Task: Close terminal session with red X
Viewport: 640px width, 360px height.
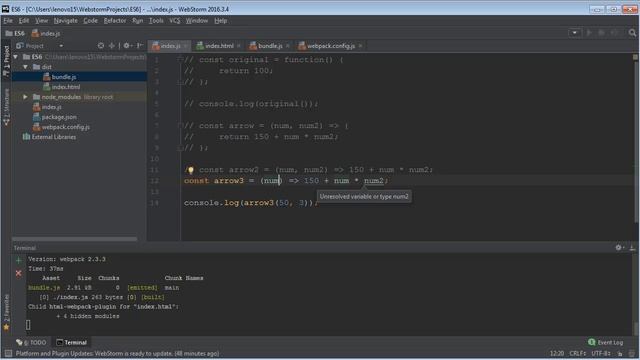Action: [18, 273]
